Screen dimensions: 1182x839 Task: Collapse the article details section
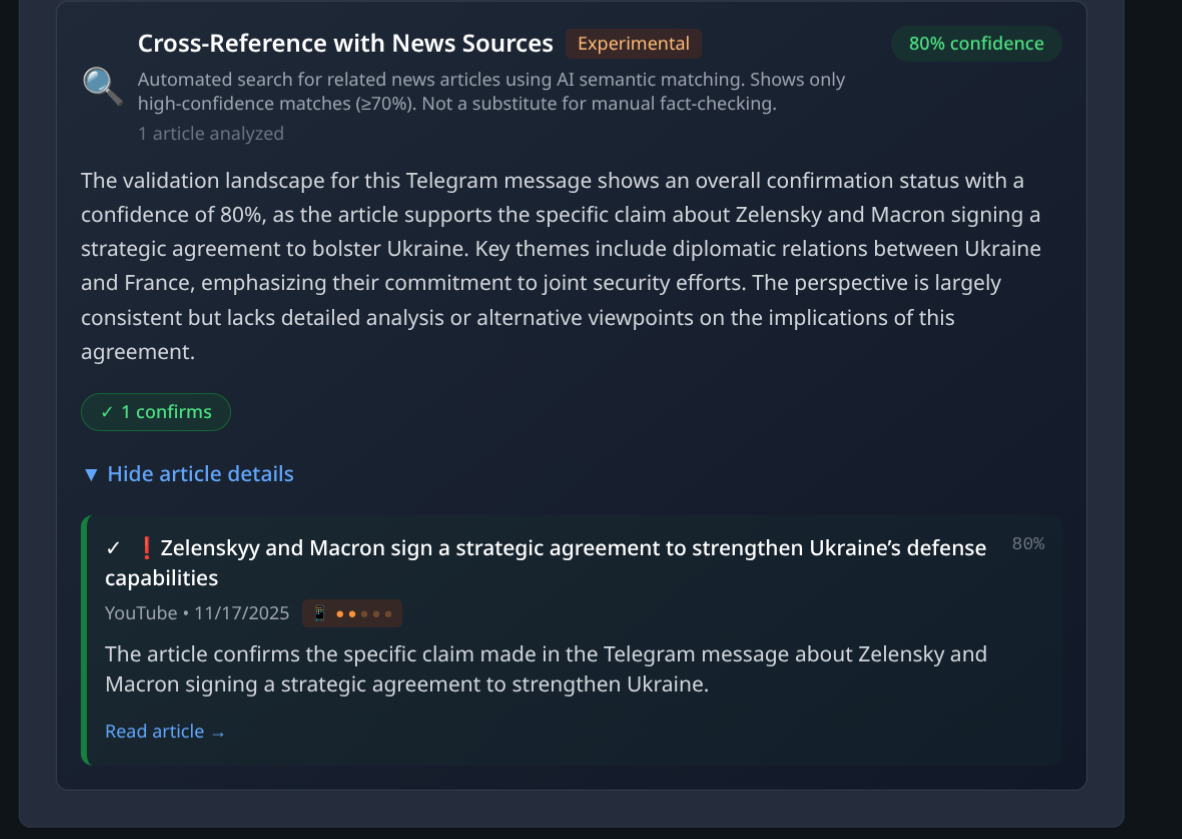pyautogui.click(x=200, y=474)
